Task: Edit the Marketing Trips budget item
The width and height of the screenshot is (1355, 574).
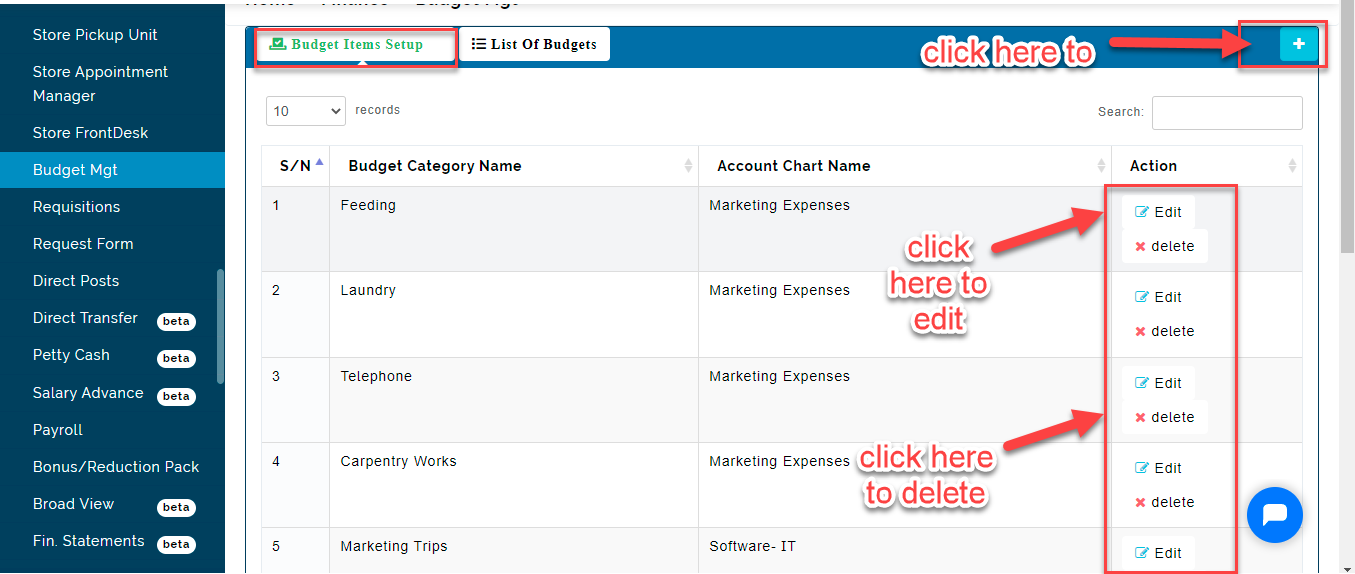Action: 1158,553
